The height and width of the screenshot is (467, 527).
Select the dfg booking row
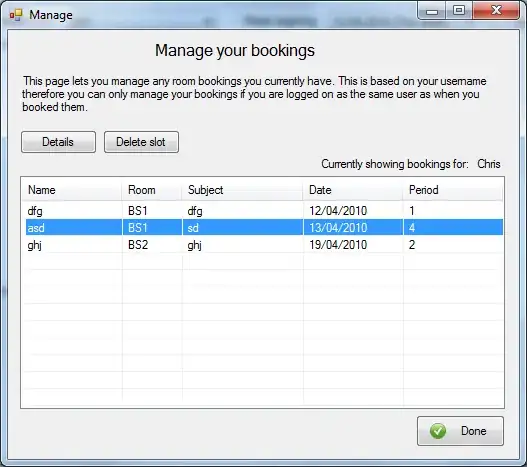tap(264, 211)
